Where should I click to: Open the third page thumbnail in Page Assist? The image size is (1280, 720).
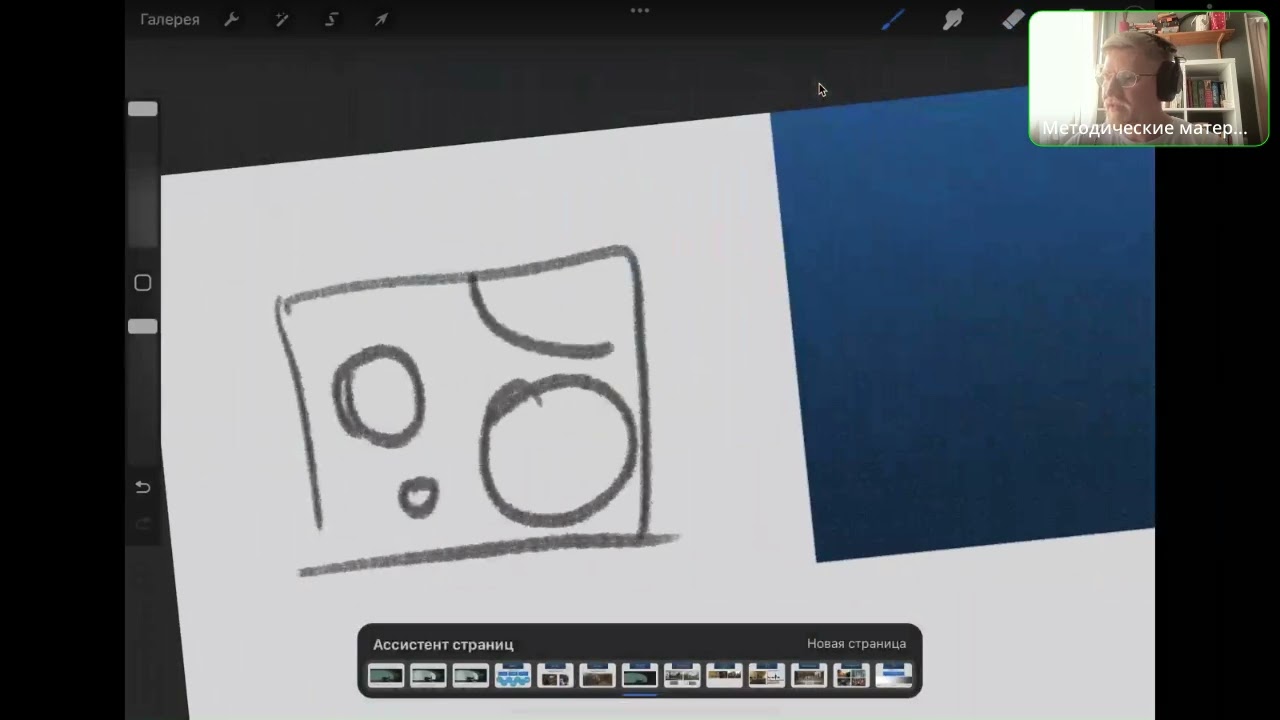470,676
